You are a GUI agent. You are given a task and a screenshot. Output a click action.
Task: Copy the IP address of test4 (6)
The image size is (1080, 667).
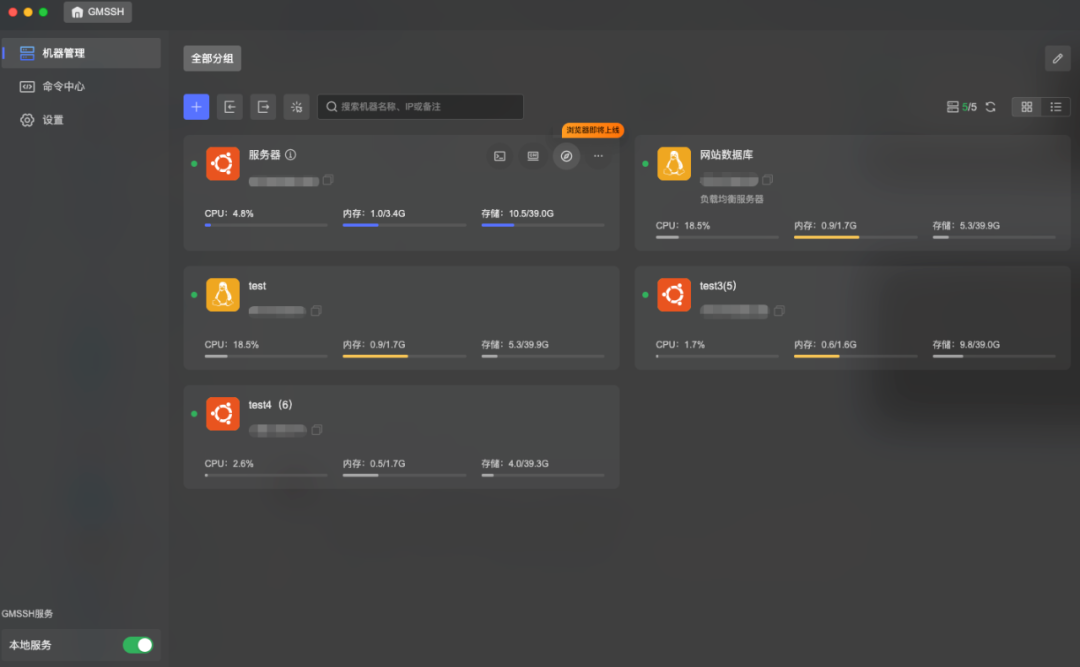pos(317,430)
